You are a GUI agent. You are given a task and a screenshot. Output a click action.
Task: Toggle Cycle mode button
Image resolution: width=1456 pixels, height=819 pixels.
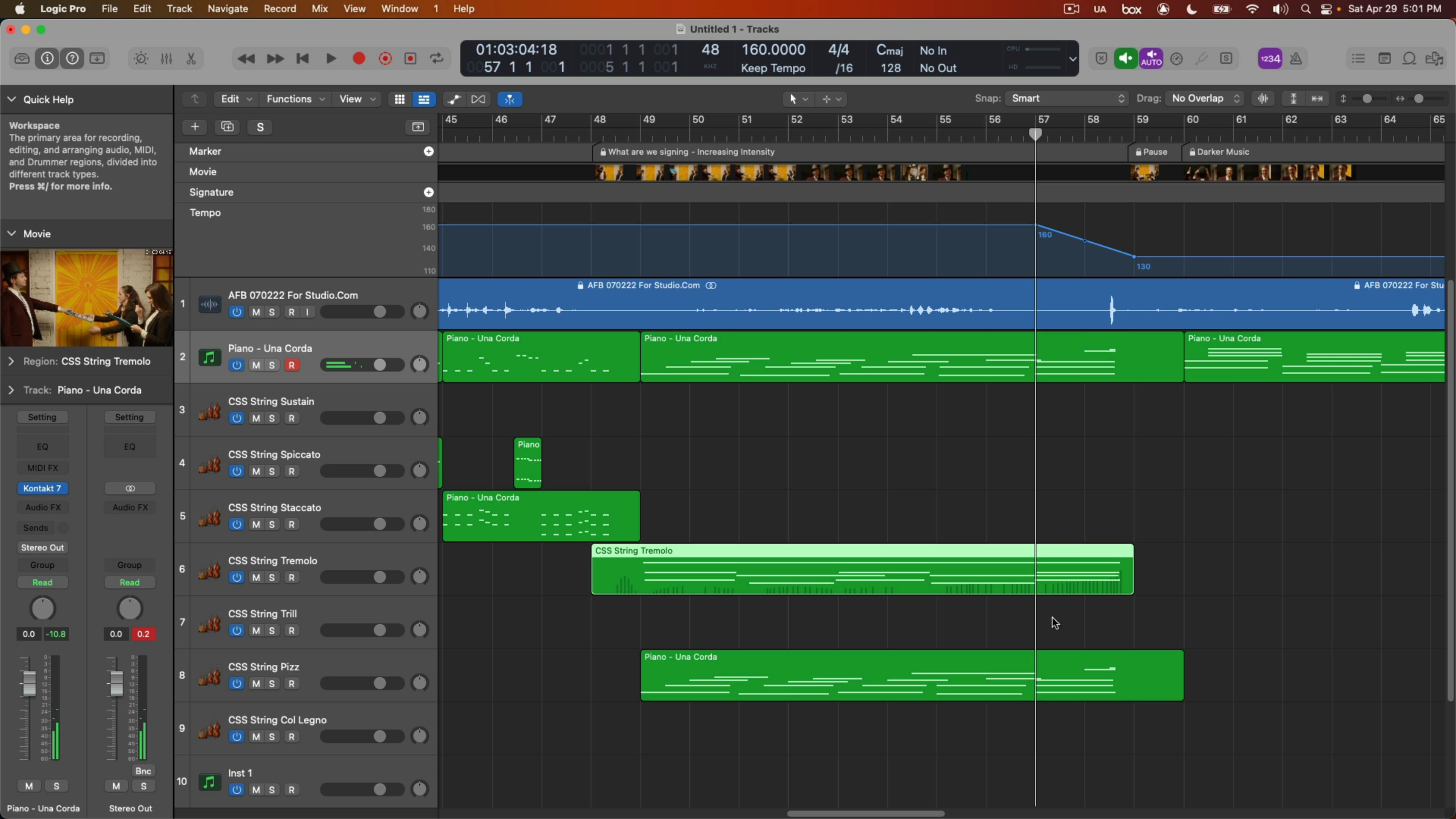tap(437, 58)
